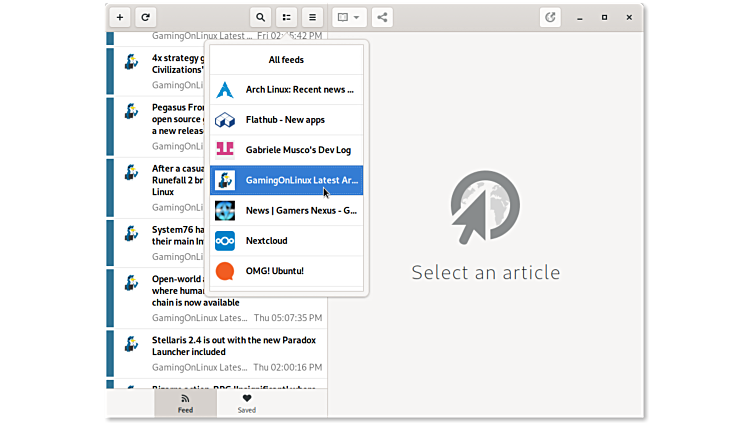Screen dimensions: 752x423
Task: Click the feed list selector button
Action: tap(287, 17)
